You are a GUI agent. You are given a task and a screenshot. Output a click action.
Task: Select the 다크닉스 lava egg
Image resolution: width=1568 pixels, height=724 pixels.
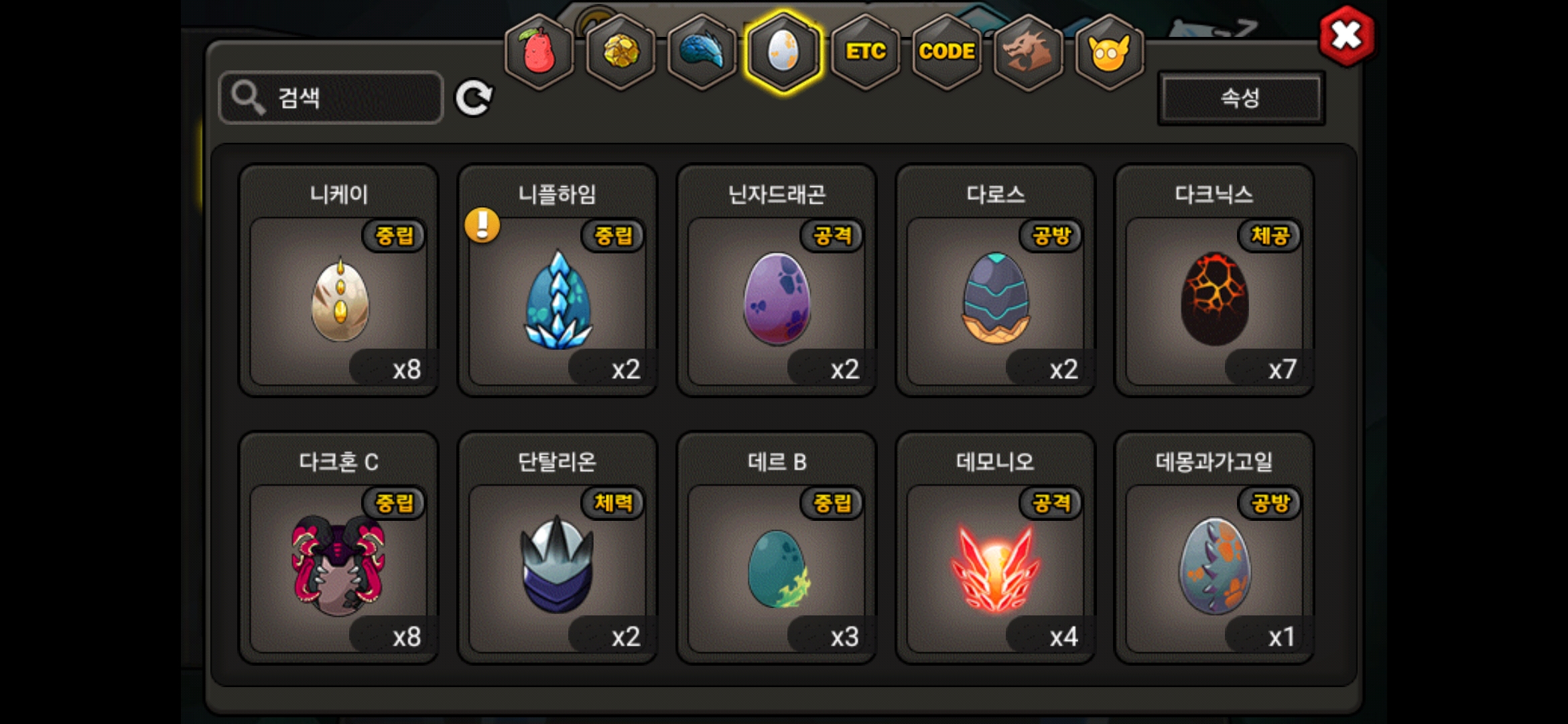pyautogui.click(x=1214, y=280)
